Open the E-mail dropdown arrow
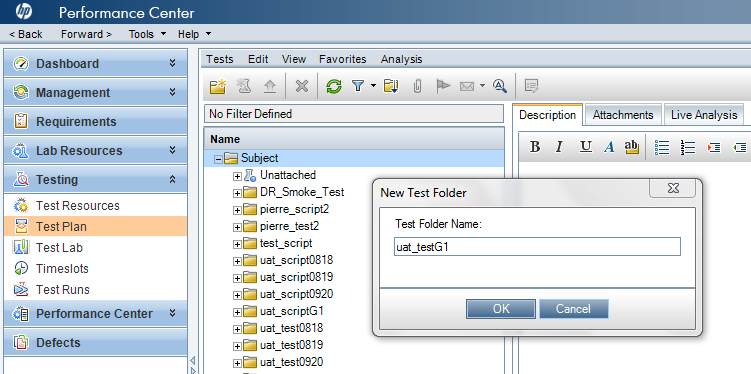Image resolution: width=751 pixels, height=374 pixels. [482, 86]
